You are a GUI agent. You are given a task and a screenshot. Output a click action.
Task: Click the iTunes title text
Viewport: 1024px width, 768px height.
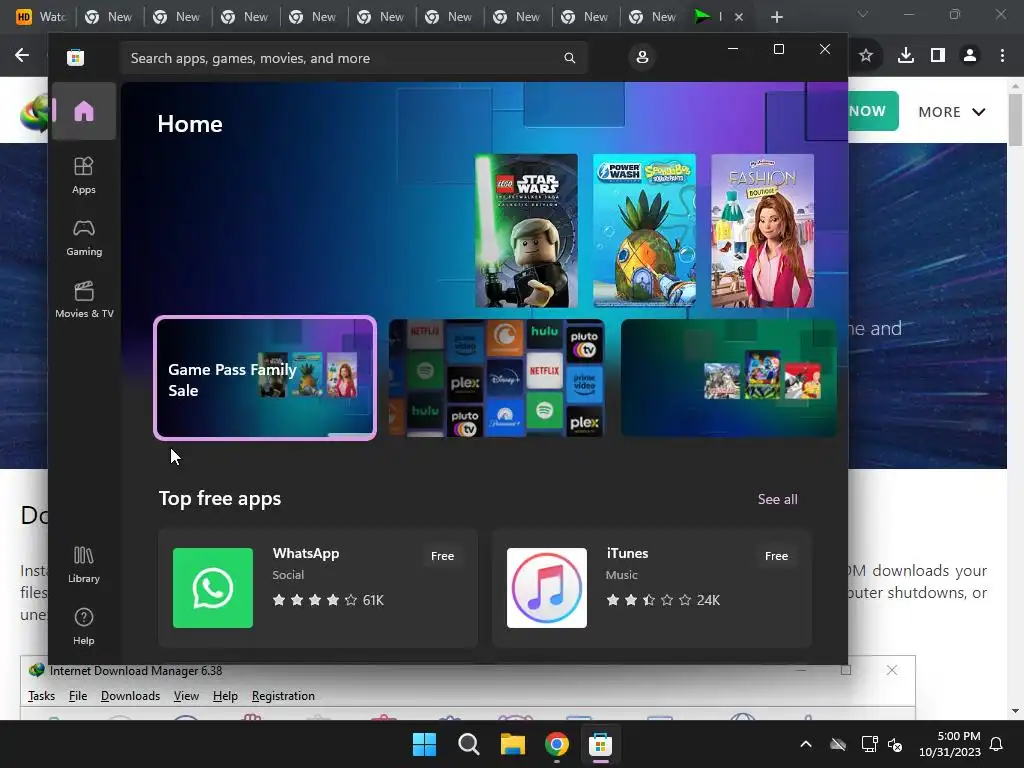click(627, 553)
